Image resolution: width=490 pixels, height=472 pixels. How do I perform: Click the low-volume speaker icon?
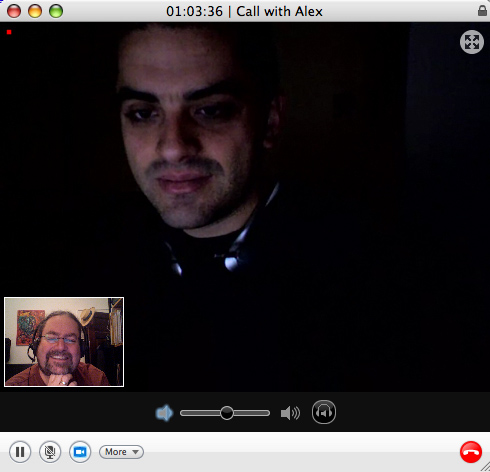164,413
